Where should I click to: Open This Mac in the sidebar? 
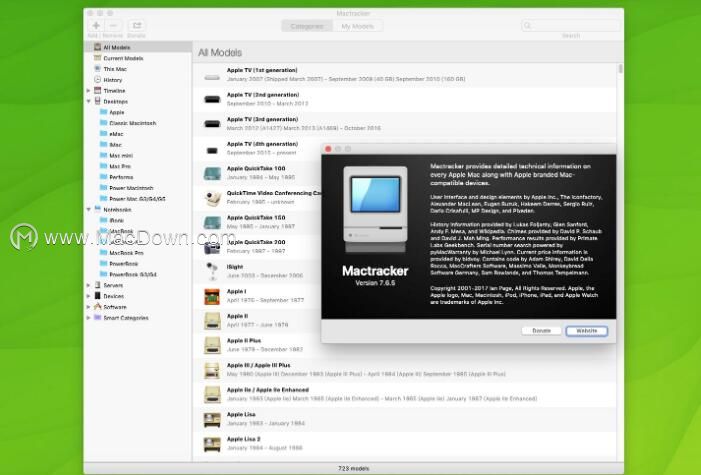[x=114, y=69]
